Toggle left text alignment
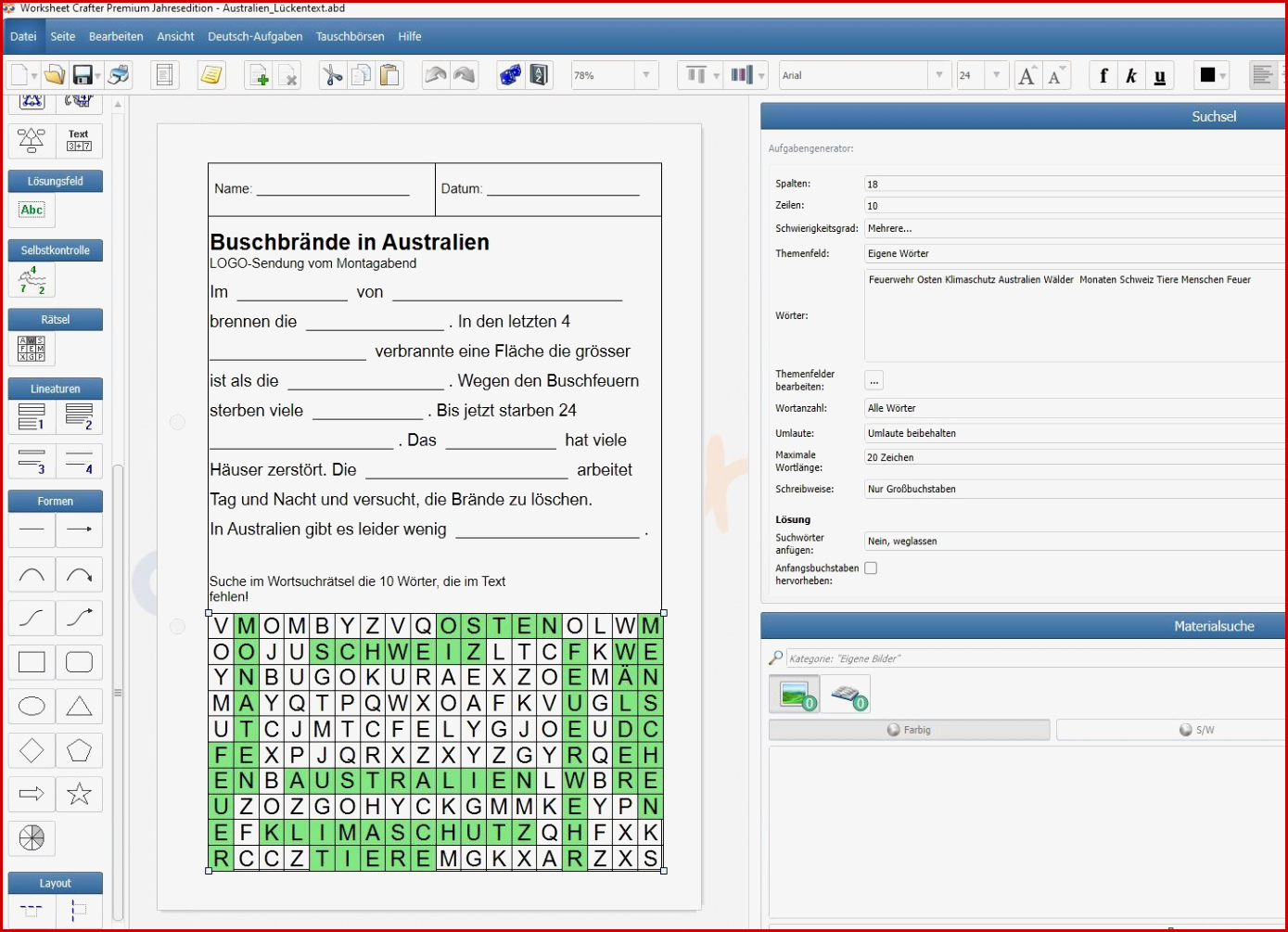1288x932 pixels. point(1262,76)
